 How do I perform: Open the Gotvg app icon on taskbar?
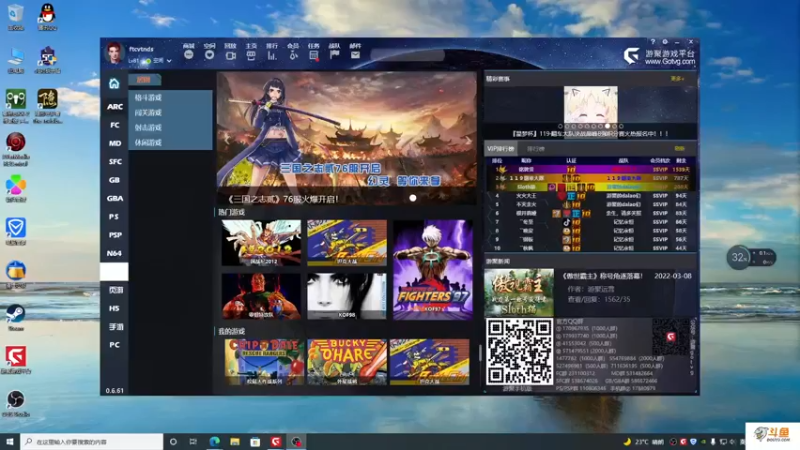276,441
